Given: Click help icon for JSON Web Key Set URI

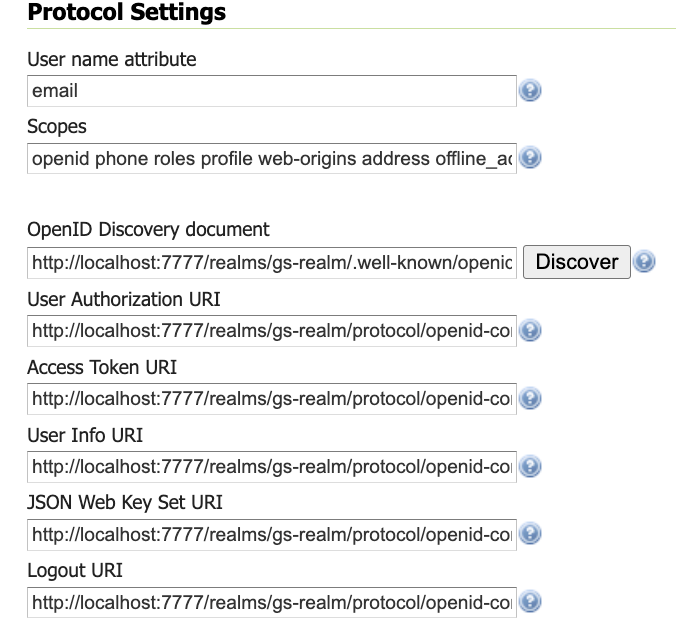Looking at the screenshot, I should pyautogui.click(x=530, y=534).
